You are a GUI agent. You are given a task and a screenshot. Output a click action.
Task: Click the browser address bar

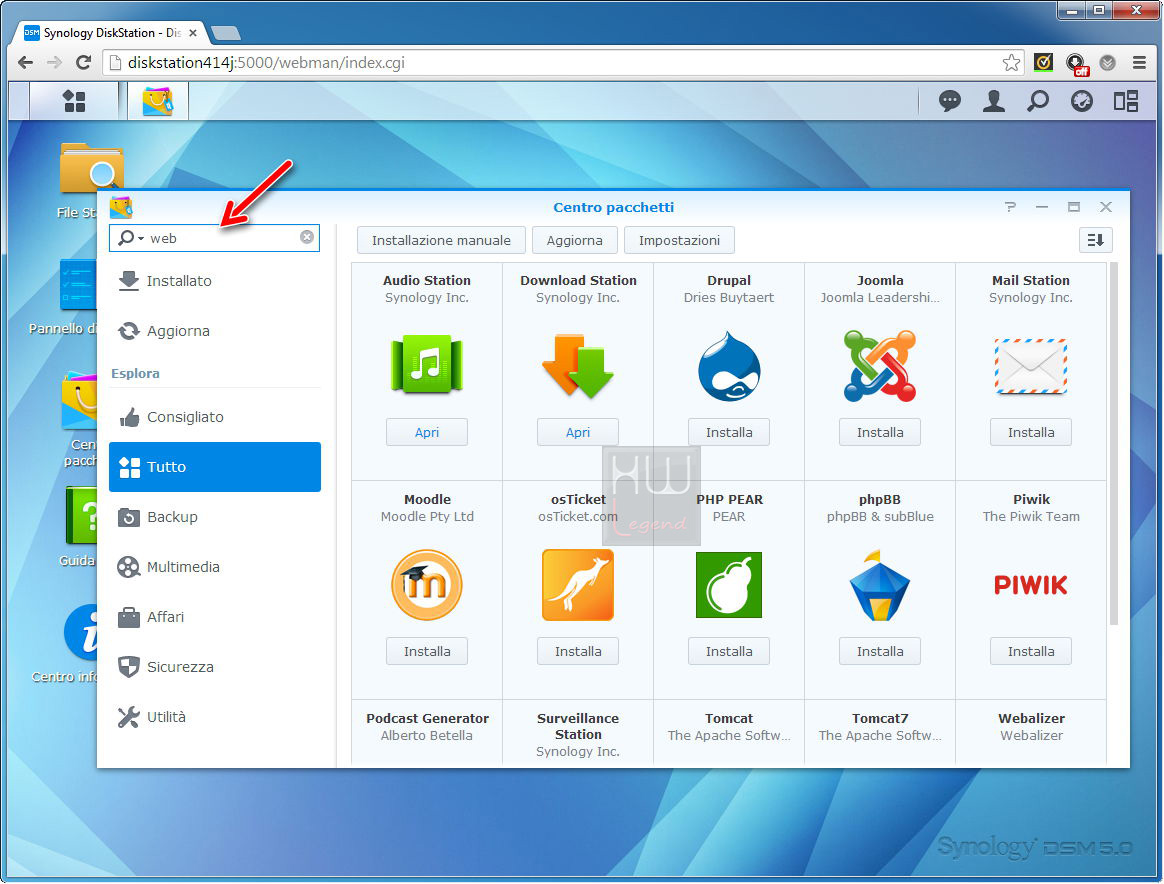pos(563,62)
